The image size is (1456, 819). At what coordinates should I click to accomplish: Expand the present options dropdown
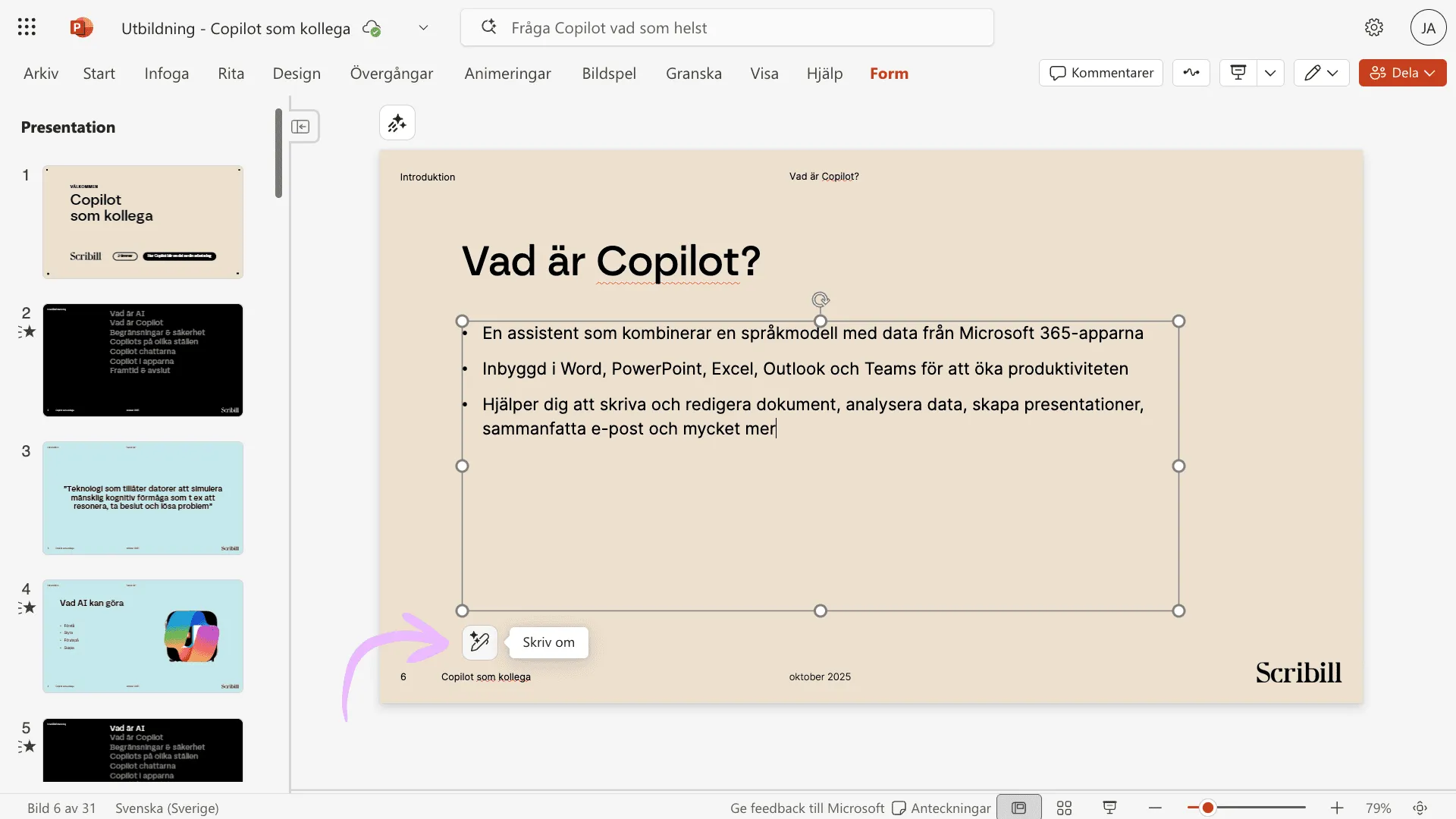pos(1270,73)
